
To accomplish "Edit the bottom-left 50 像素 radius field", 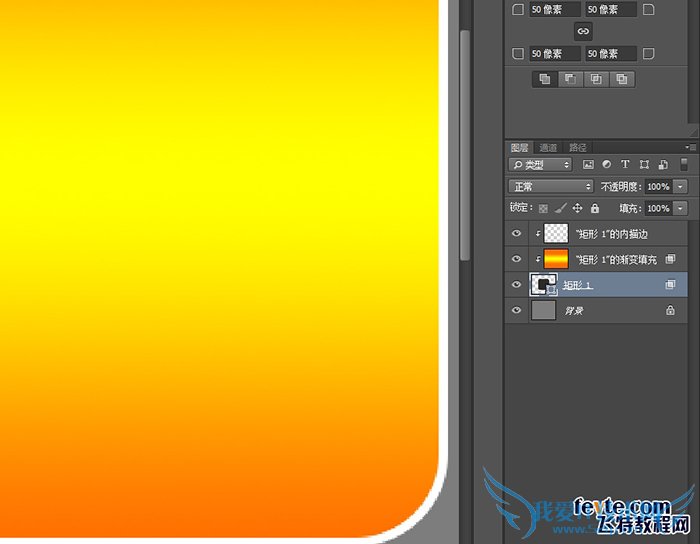I will tap(555, 54).
